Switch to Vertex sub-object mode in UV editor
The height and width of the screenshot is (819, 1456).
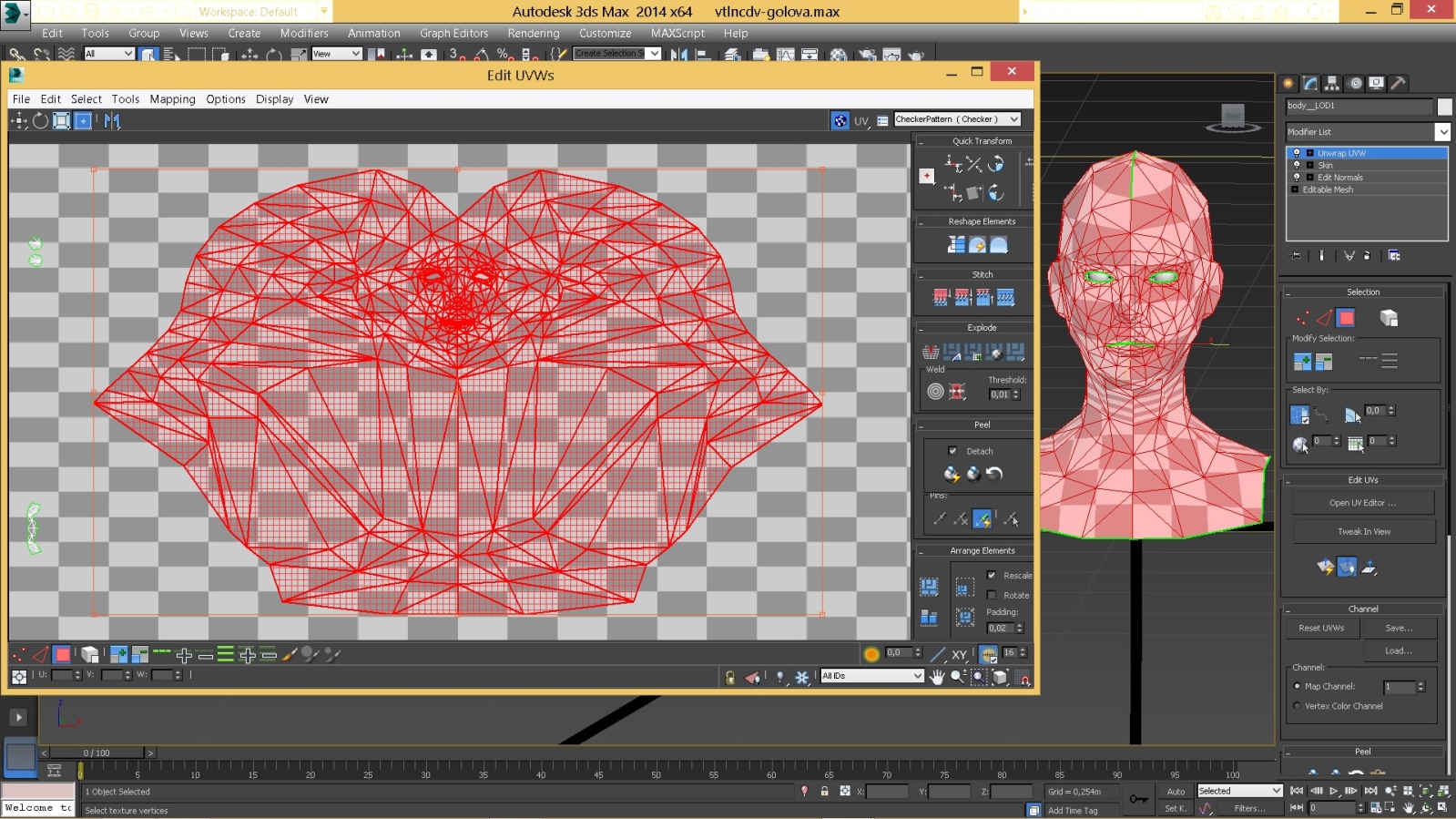(x=18, y=654)
